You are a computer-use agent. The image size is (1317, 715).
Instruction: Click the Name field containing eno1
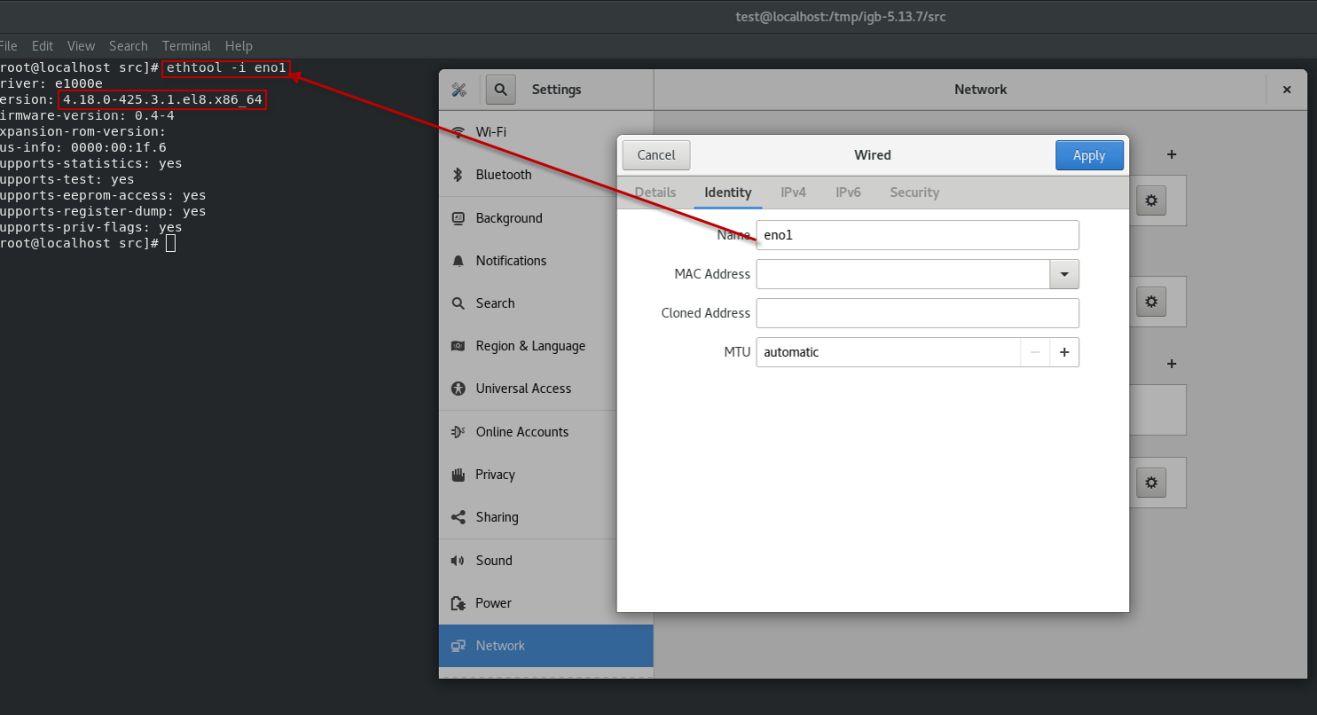coord(918,235)
